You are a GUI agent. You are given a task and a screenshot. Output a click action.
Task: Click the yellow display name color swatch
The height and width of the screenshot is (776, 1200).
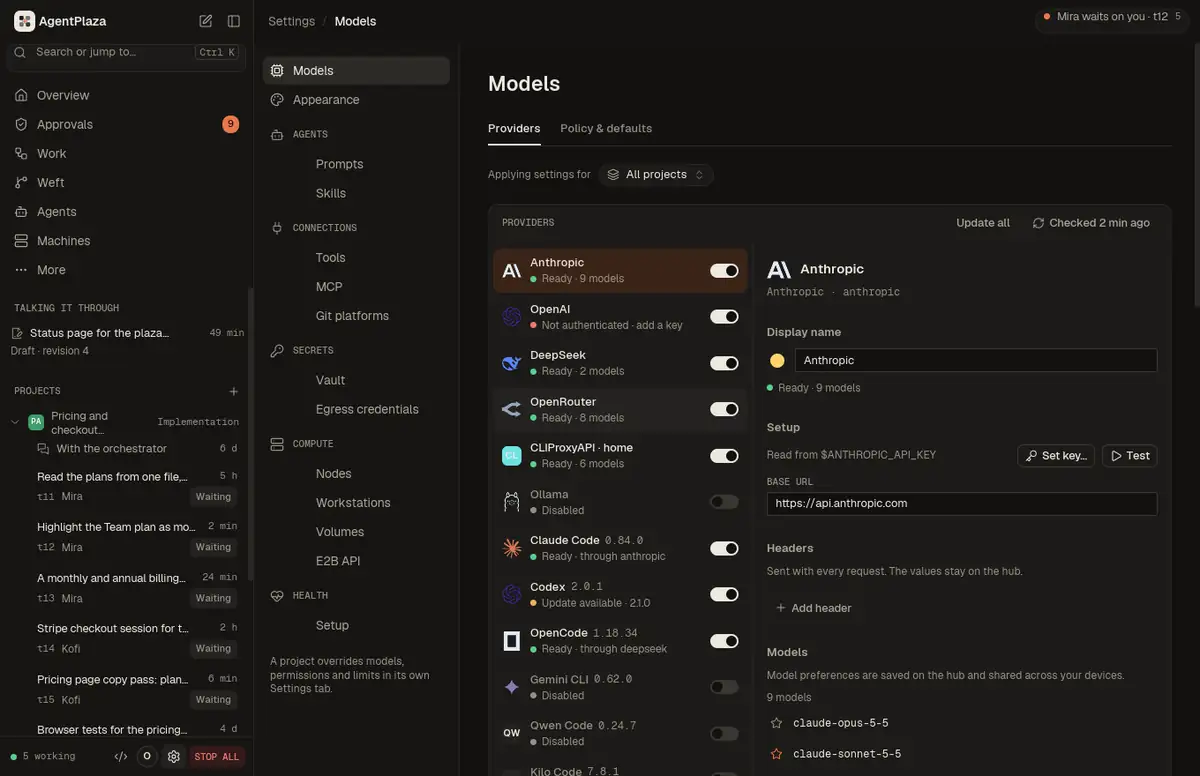(x=777, y=360)
